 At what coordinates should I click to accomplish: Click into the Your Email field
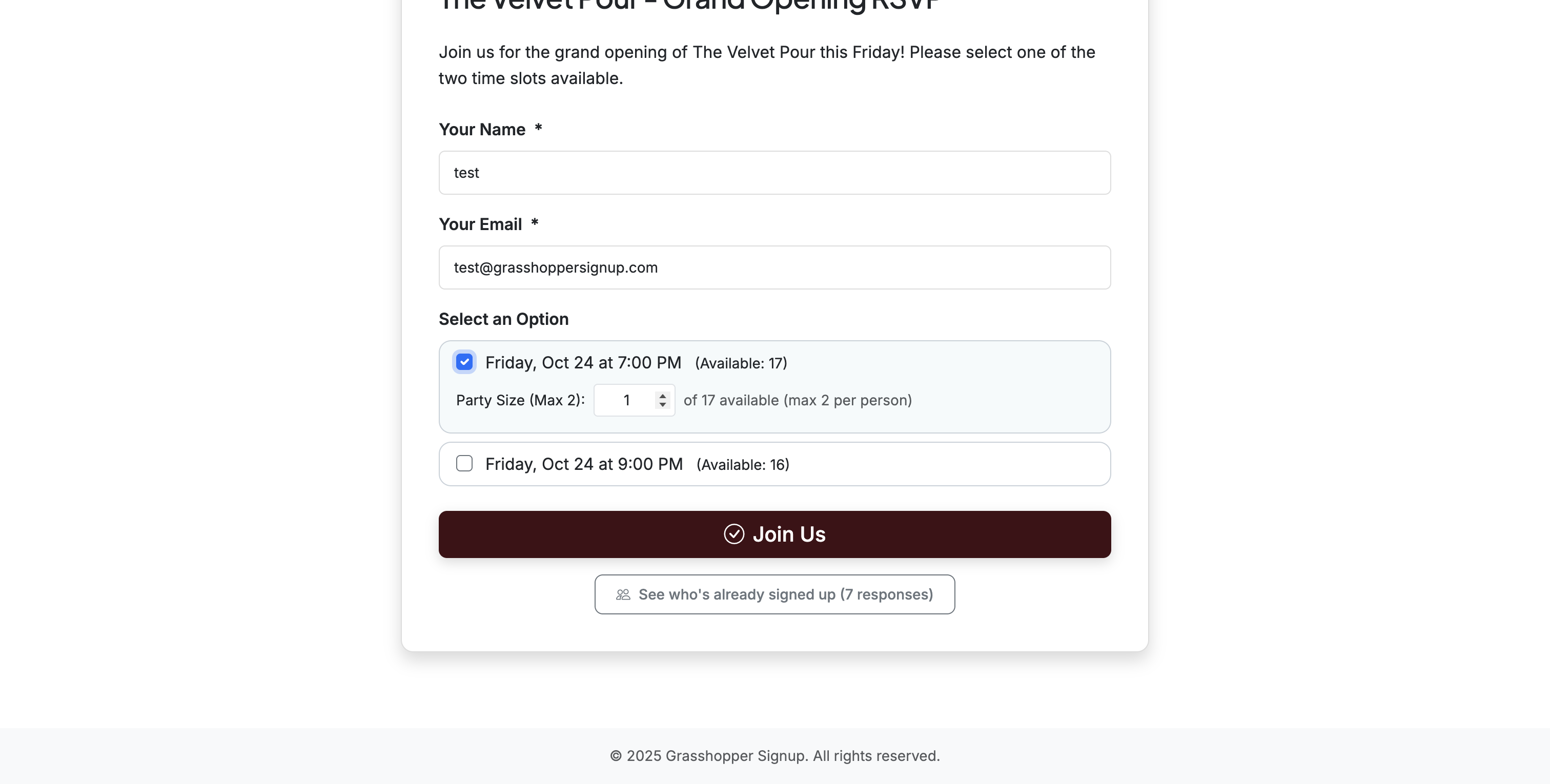[774, 268]
